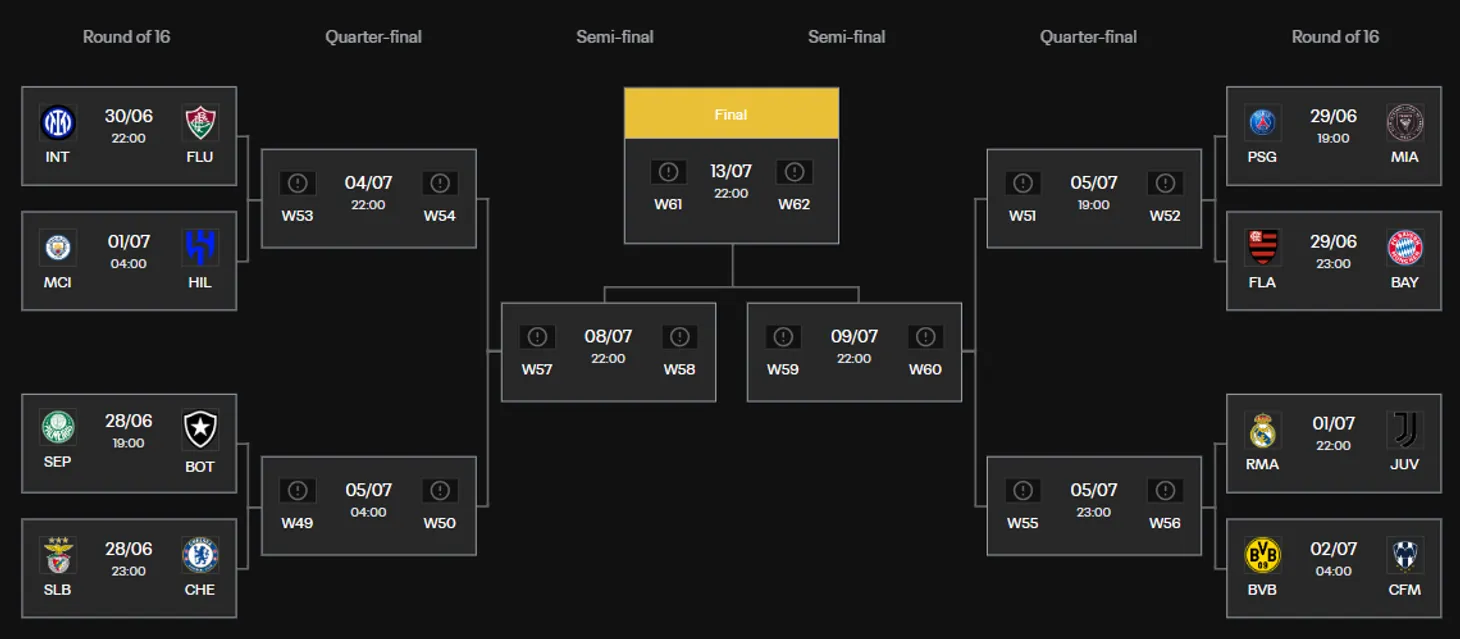Click the W61 label text

coord(668,204)
